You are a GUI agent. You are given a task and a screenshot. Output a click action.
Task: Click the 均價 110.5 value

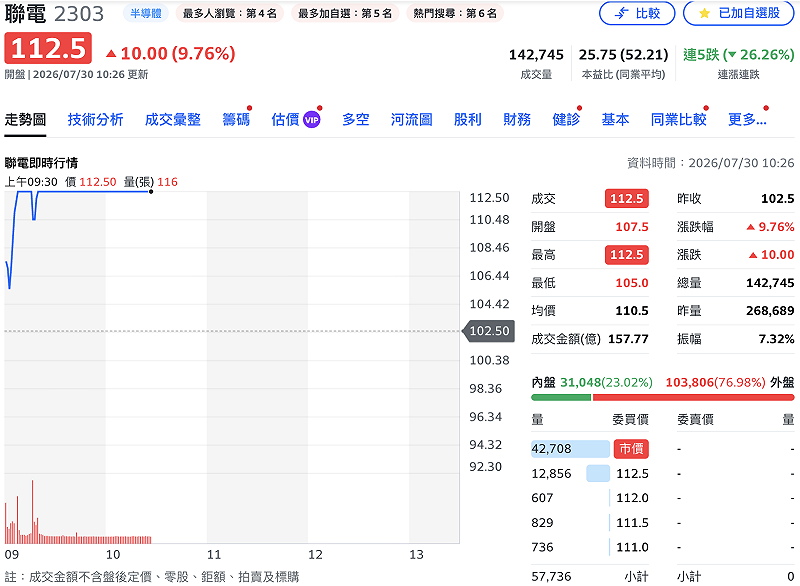[632, 311]
